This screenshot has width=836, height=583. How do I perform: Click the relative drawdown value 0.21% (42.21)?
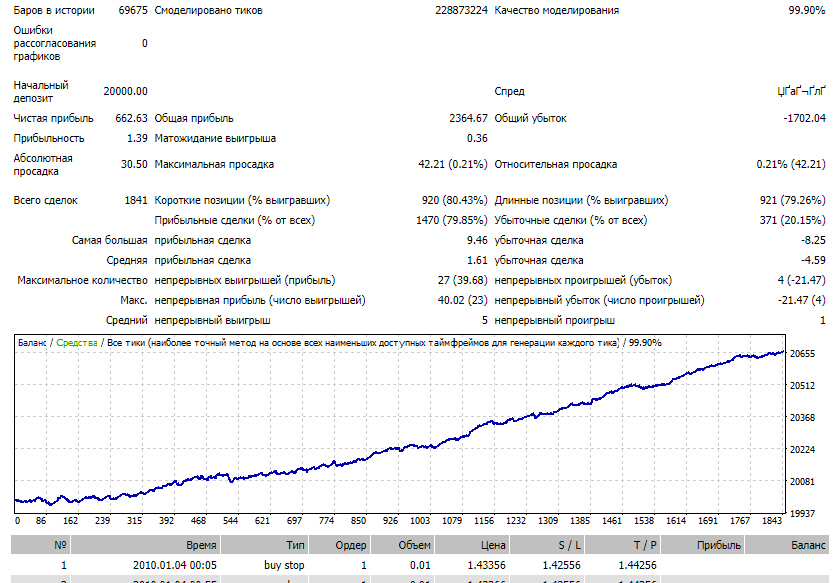(791, 164)
